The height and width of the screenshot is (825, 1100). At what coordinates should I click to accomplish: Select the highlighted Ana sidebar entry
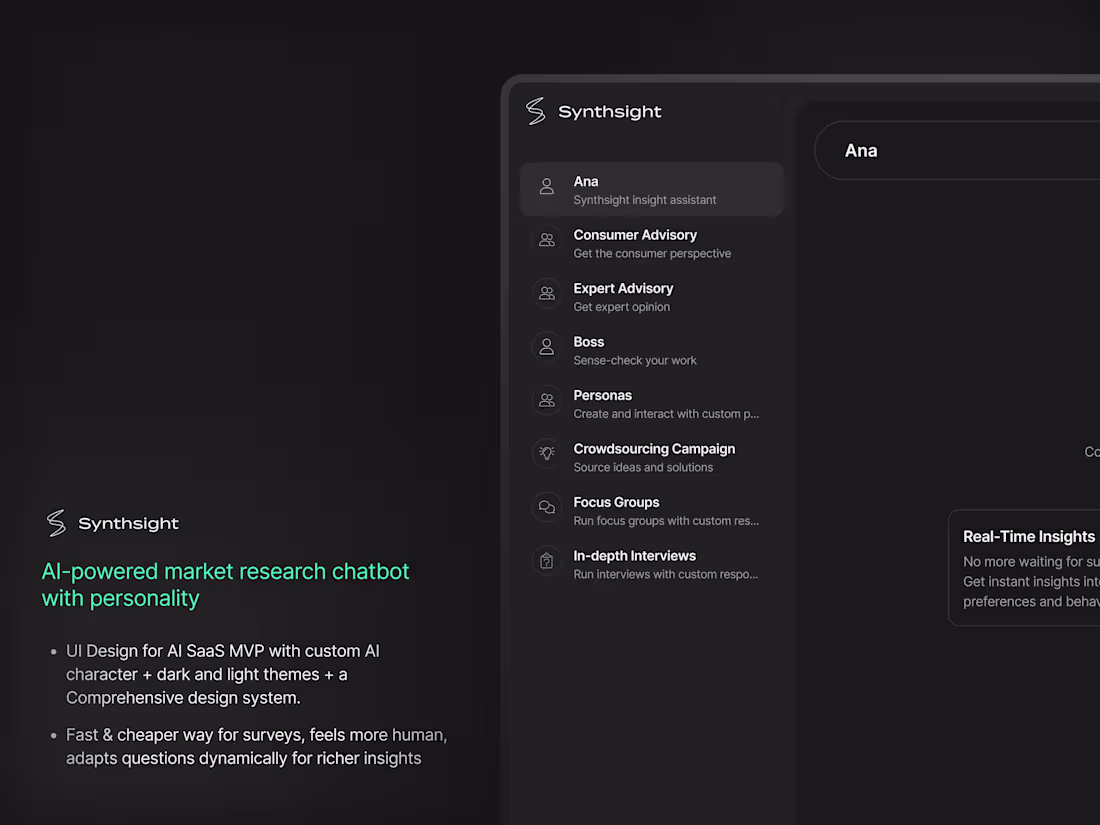pos(652,189)
